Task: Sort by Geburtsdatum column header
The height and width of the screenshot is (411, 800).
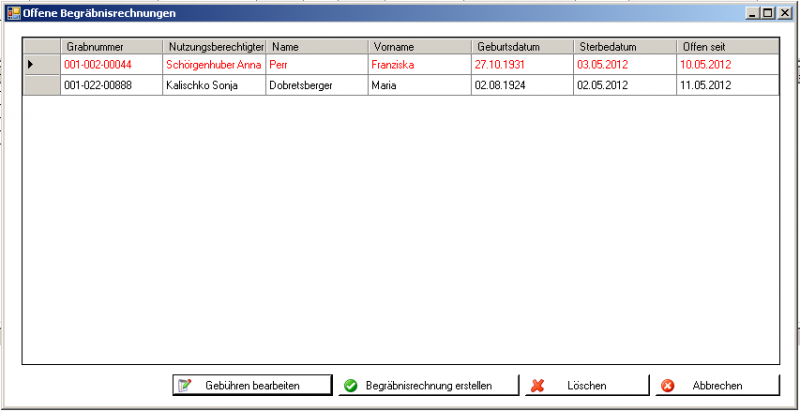Action: point(522,47)
